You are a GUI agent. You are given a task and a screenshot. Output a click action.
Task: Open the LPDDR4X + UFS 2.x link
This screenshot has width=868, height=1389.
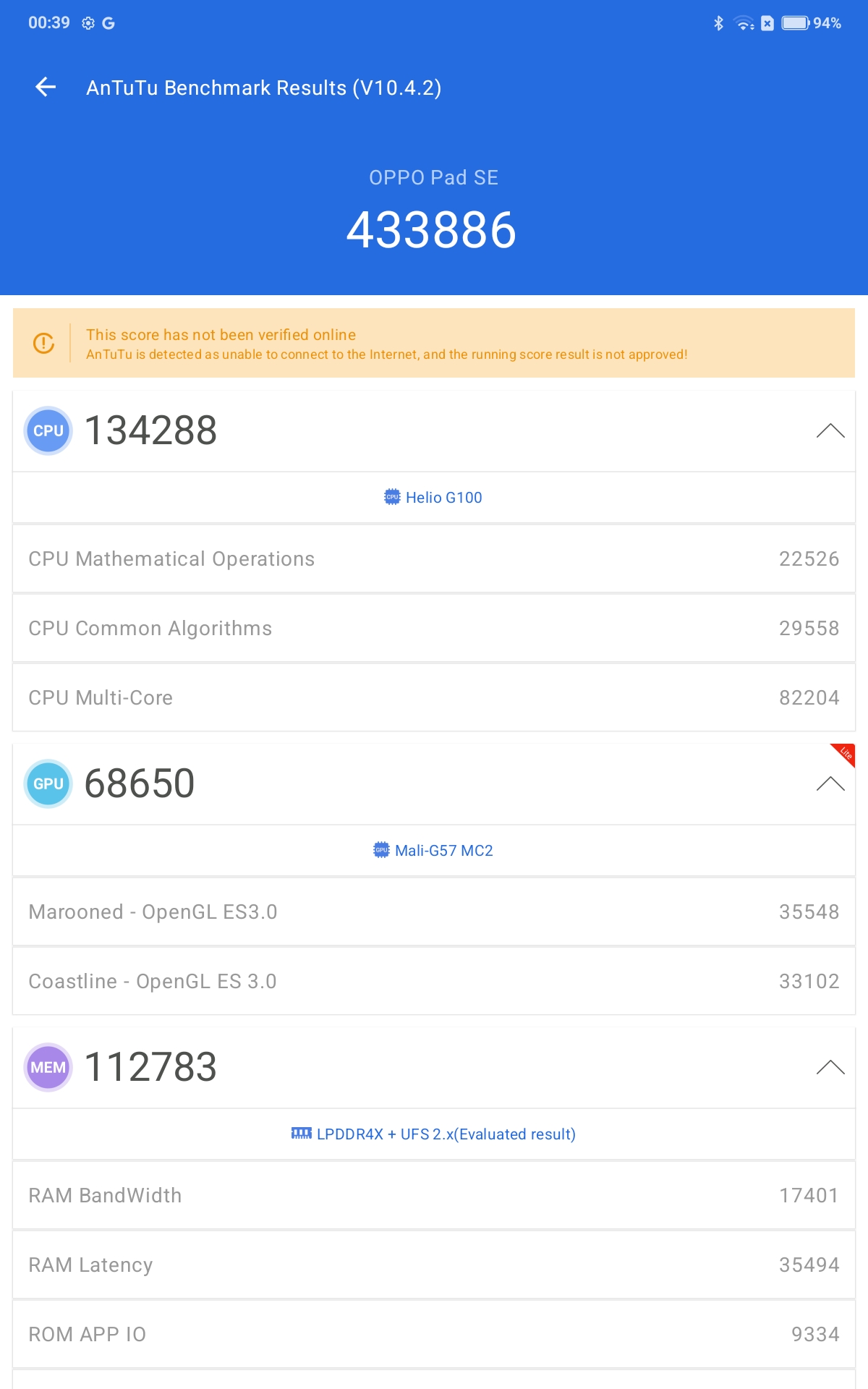coord(433,1134)
